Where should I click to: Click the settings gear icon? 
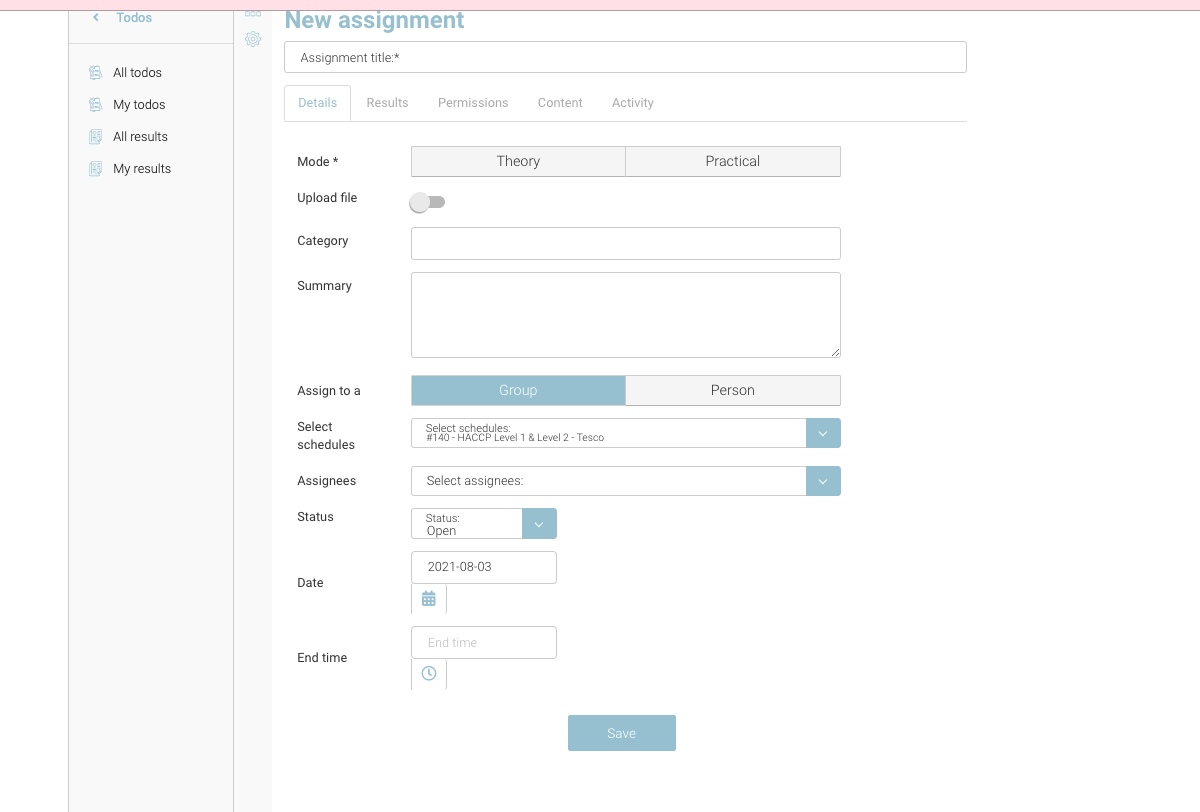[x=253, y=39]
